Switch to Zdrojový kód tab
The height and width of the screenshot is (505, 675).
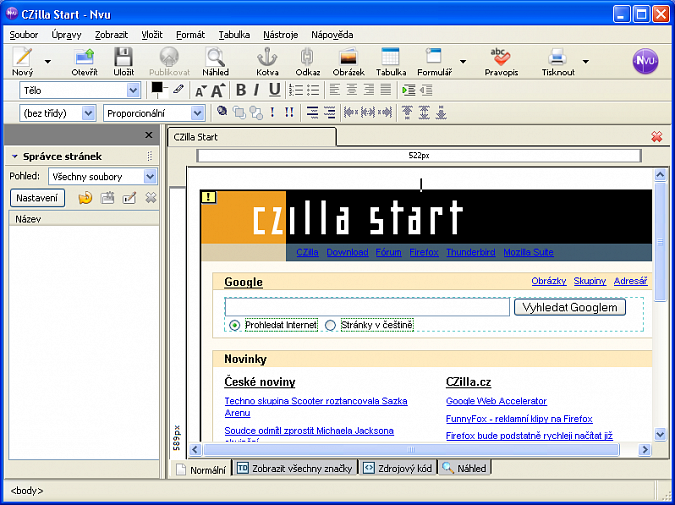tap(398, 468)
